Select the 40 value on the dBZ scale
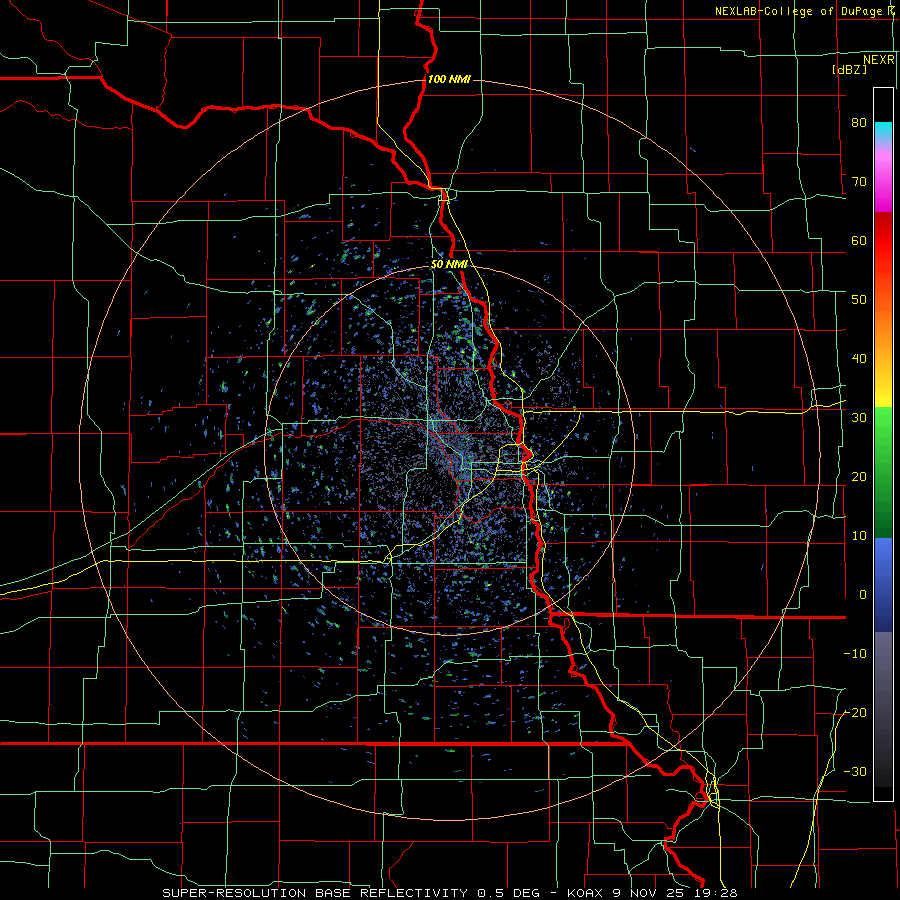This screenshot has height=900, width=900. coord(859,358)
